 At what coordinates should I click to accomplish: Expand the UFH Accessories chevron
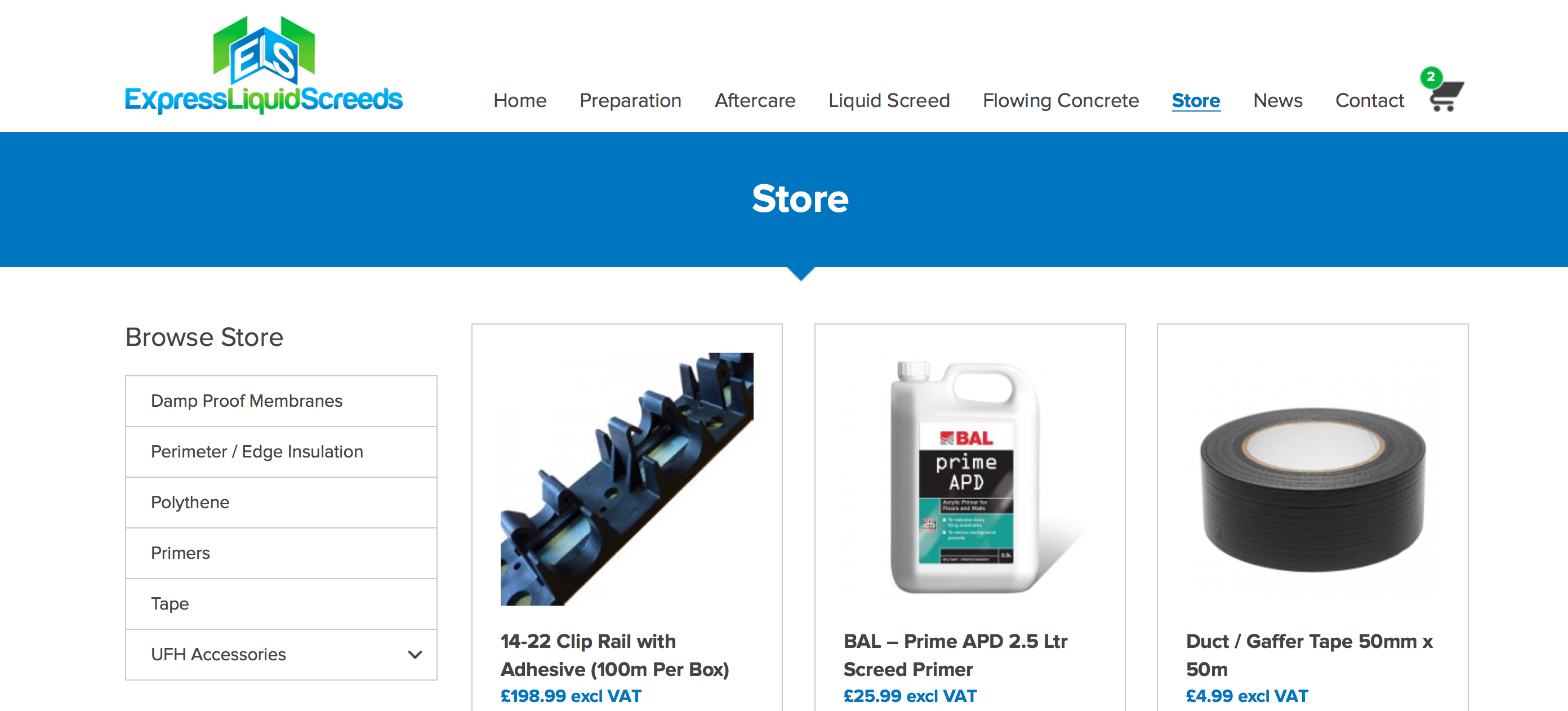click(x=415, y=655)
